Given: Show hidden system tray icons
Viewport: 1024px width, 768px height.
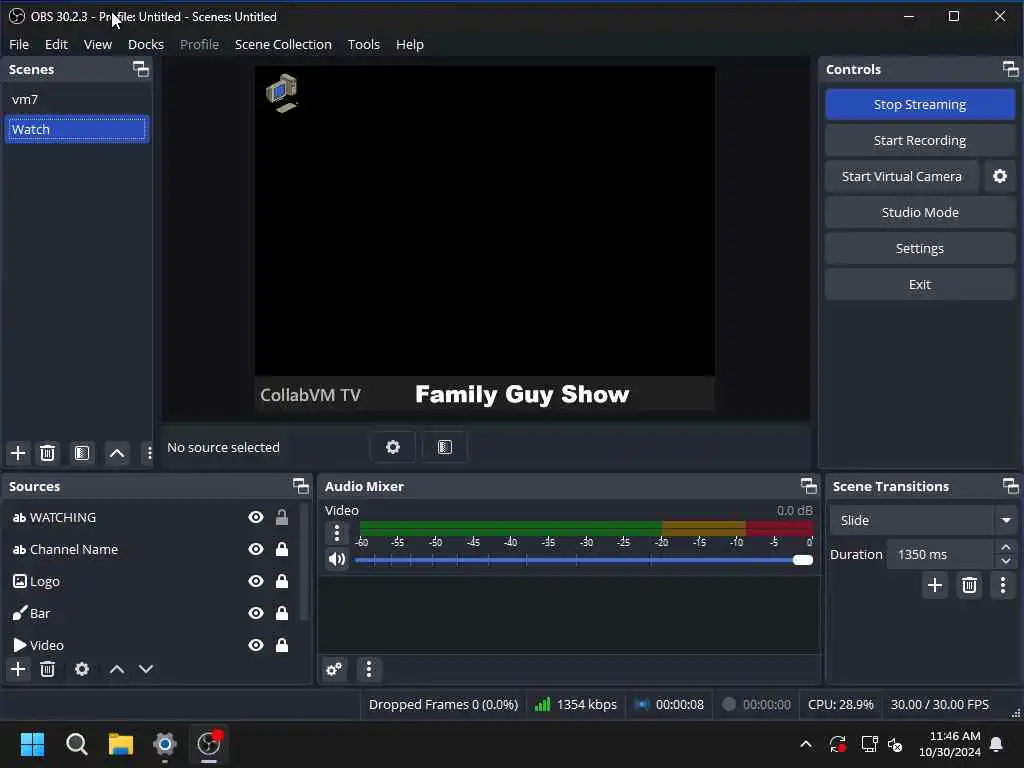Looking at the screenshot, I should (x=806, y=744).
